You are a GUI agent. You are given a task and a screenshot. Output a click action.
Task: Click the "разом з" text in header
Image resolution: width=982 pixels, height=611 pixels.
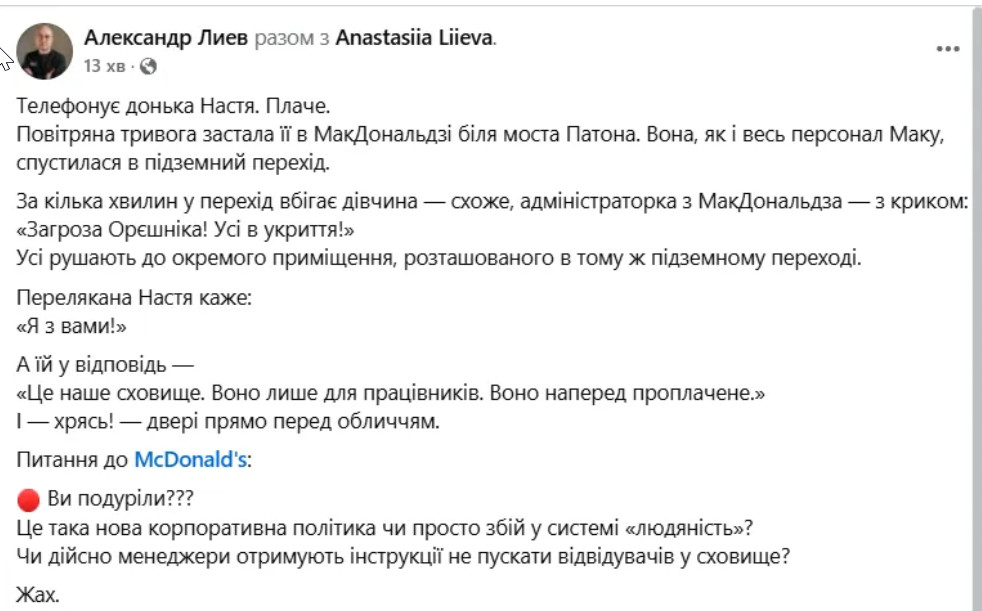(293, 38)
